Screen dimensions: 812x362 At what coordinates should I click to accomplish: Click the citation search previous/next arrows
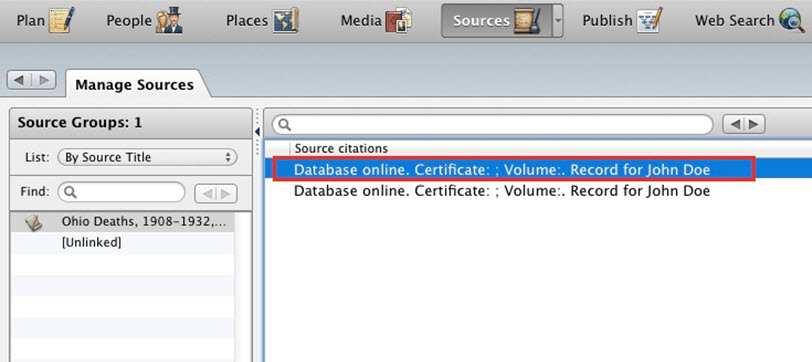coord(744,124)
